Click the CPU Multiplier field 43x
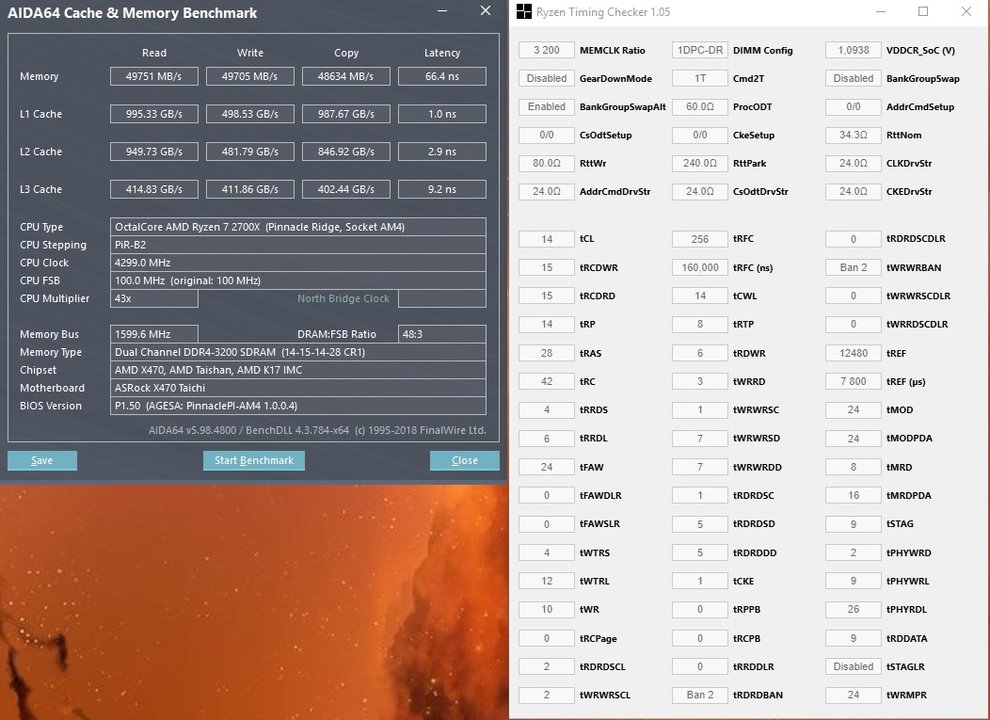The image size is (990, 720). coord(154,298)
